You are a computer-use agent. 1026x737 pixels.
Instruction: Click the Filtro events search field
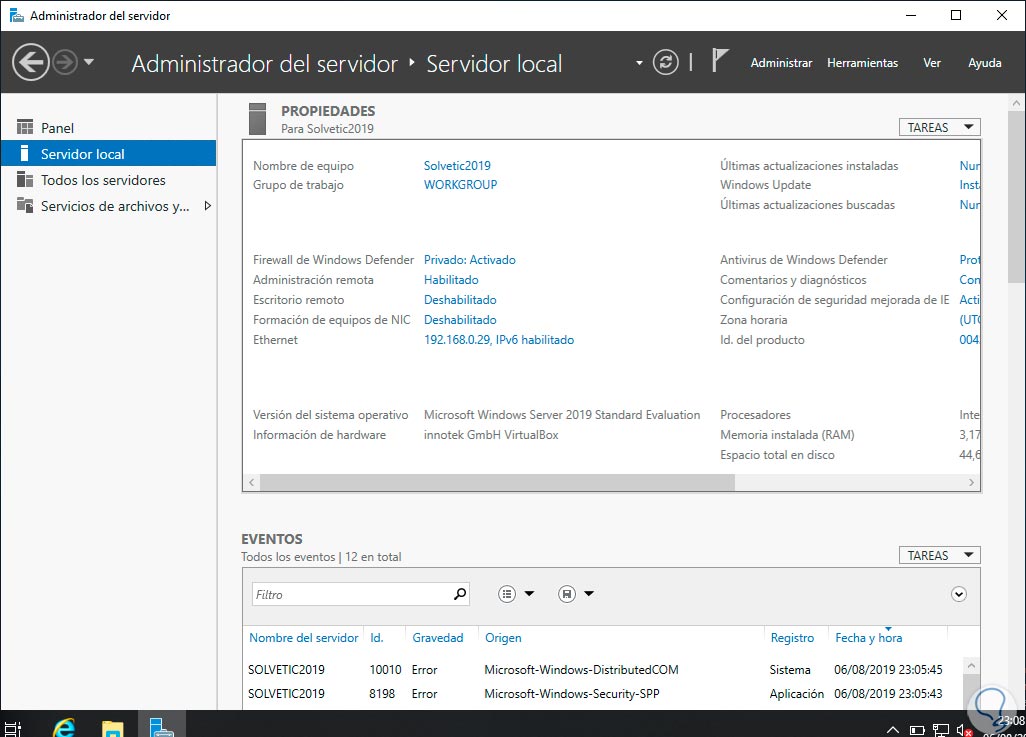click(x=360, y=594)
